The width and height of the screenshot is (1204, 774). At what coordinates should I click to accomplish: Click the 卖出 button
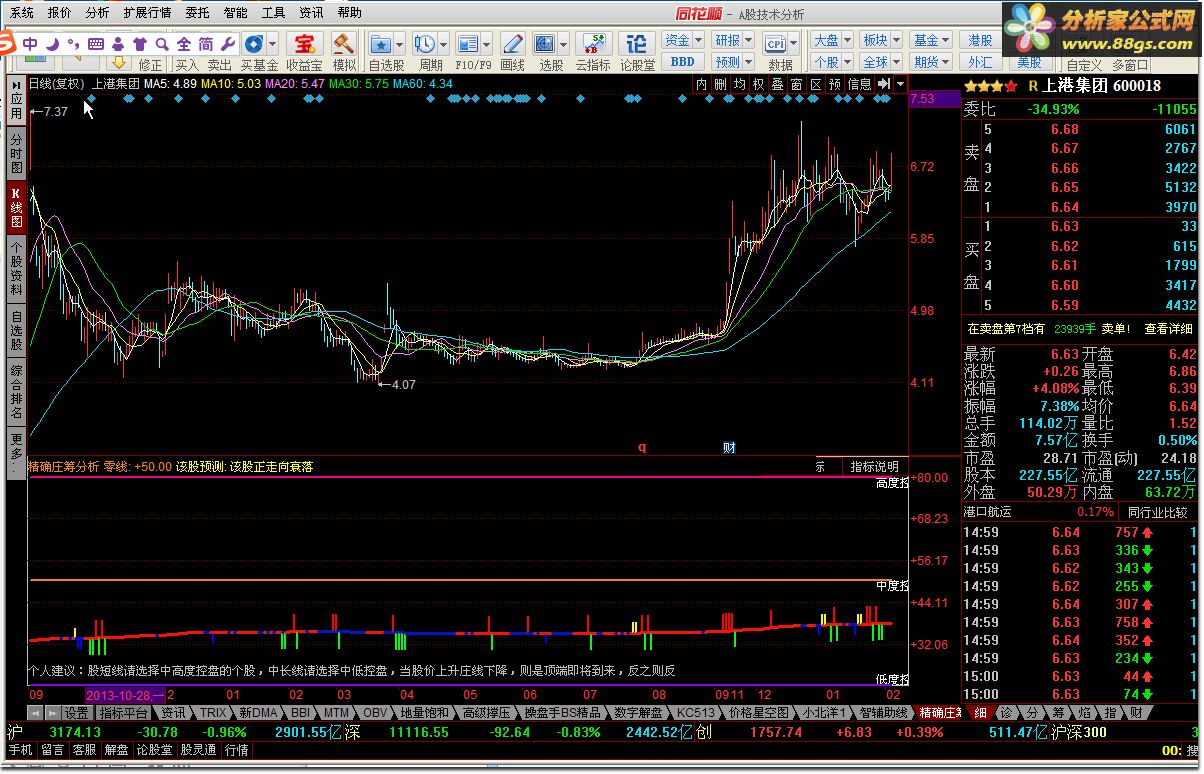tap(219, 65)
